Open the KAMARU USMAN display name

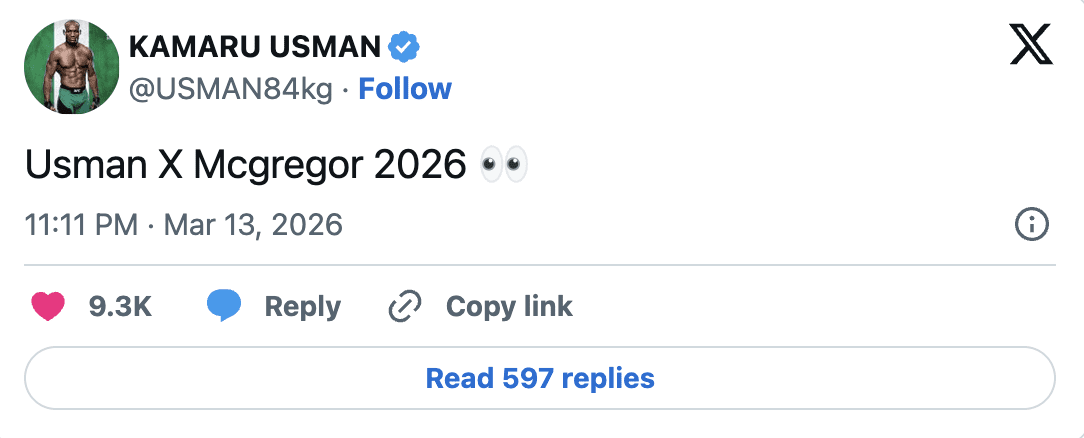[x=255, y=46]
